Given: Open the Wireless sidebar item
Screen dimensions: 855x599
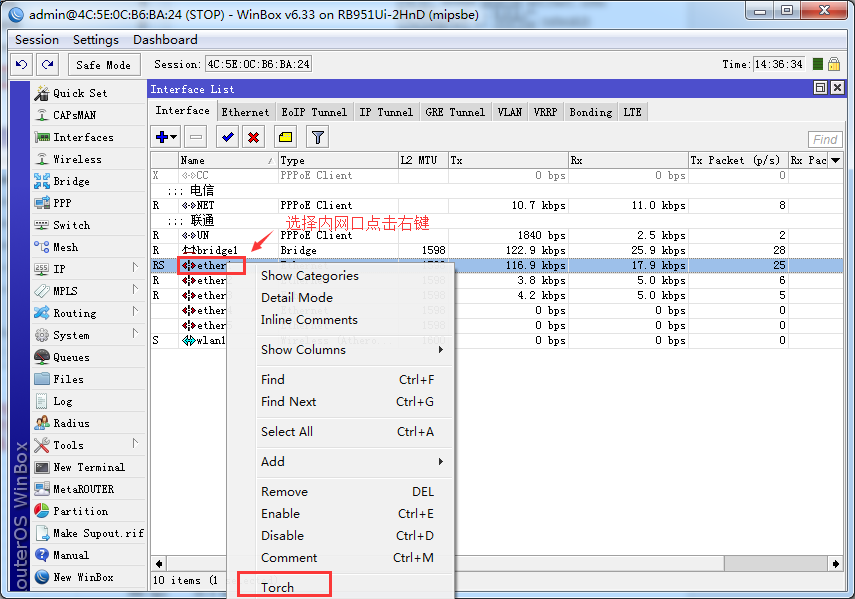Looking at the screenshot, I should (x=89, y=159).
